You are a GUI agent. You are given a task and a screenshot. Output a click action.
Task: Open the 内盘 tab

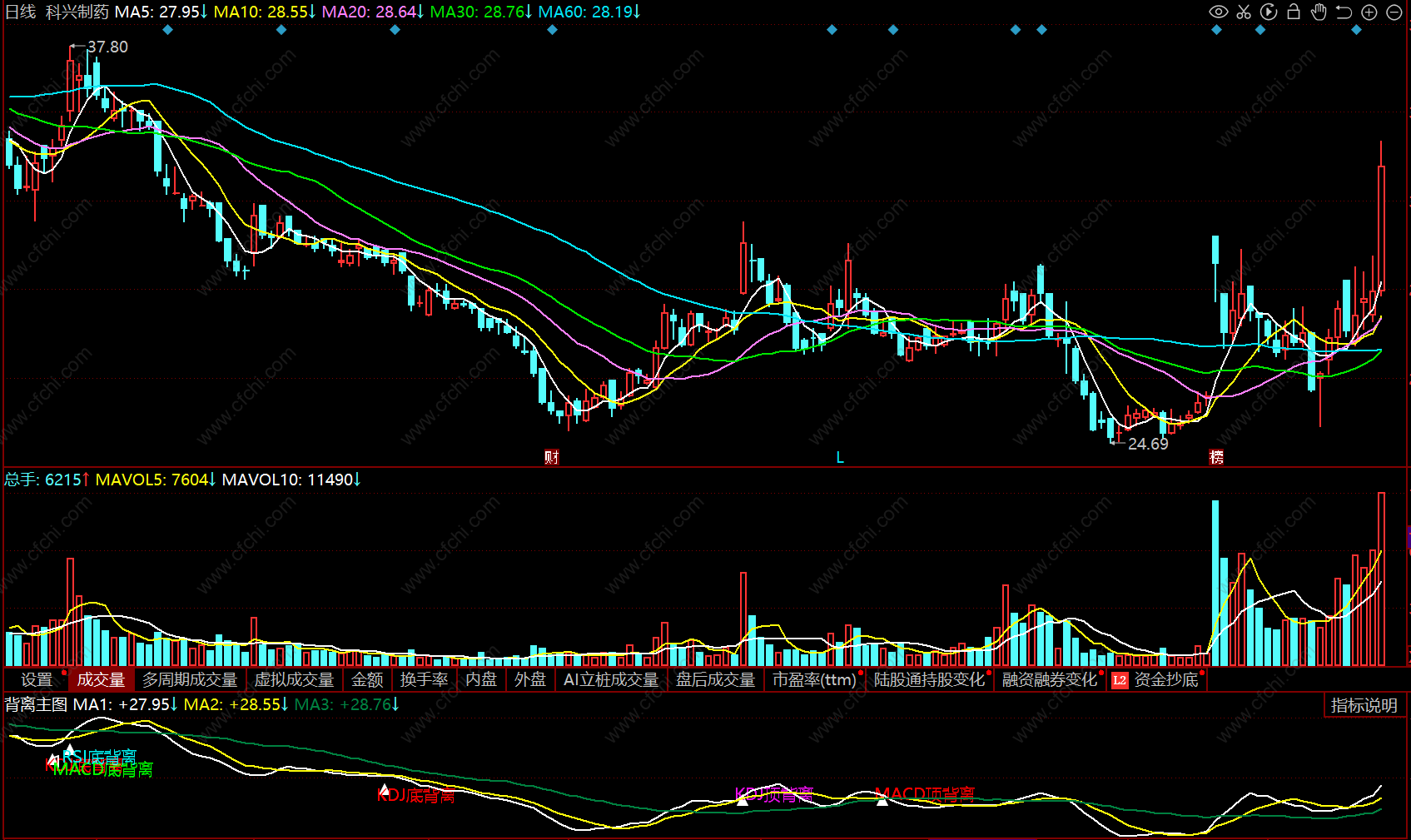[x=481, y=680]
